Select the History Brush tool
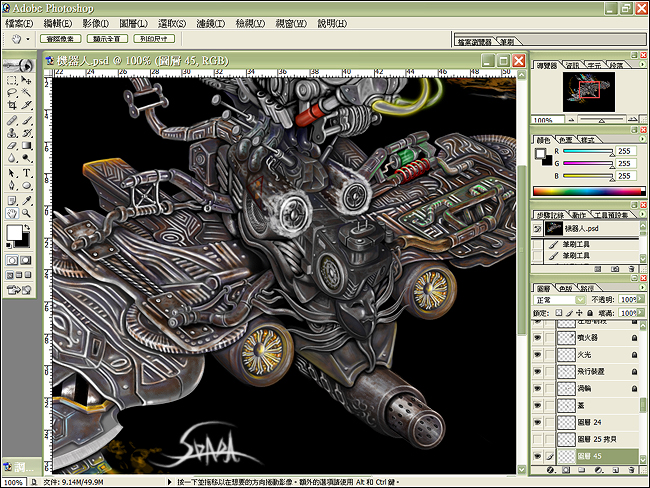The height and width of the screenshot is (488, 650). tap(26, 133)
